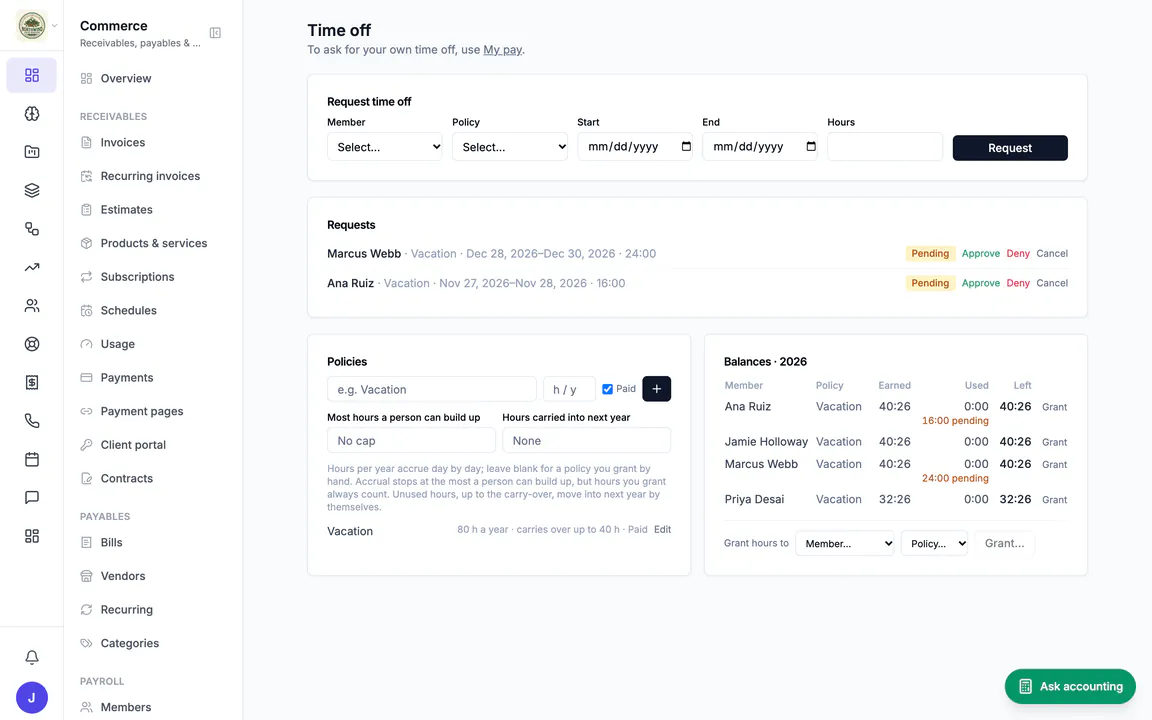Open Schedules in sidebar

(x=129, y=311)
